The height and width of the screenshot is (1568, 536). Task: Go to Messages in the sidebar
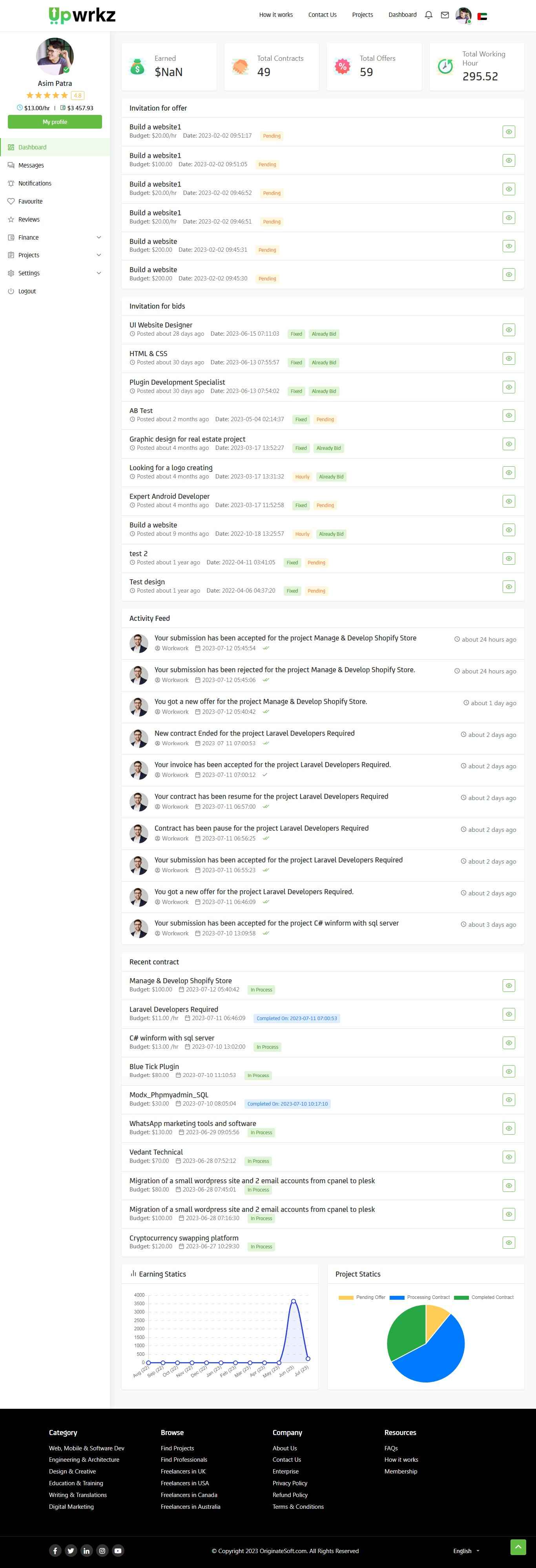coord(31,166)
